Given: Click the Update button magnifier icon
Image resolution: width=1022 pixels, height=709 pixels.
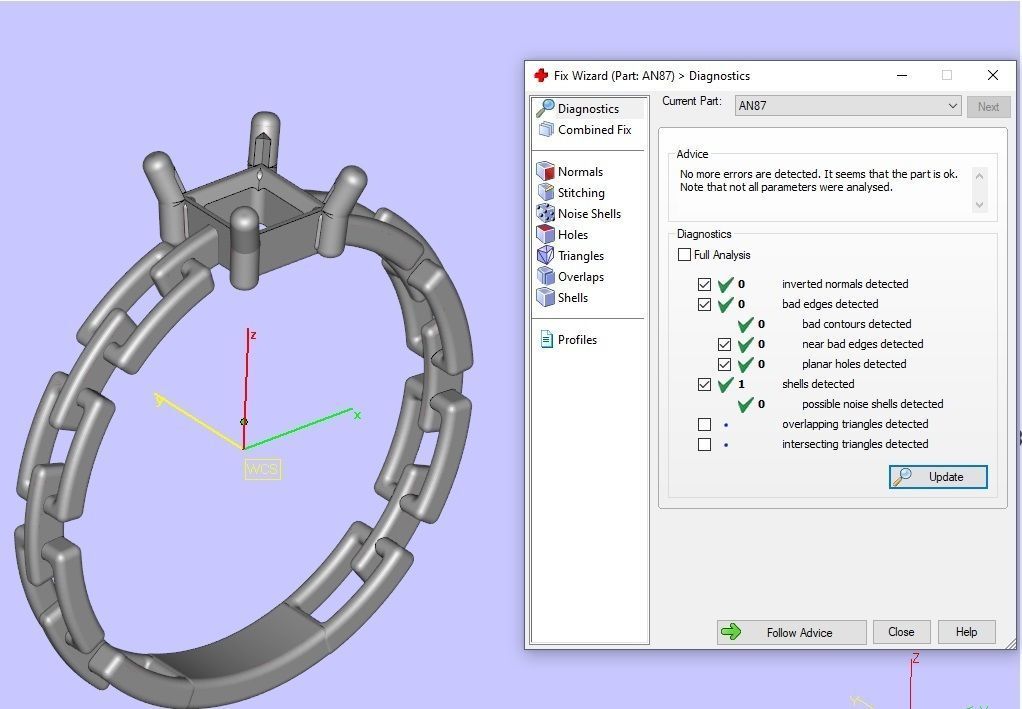Looking at the screenshot, I should pyautogui.click(x=902, y=477).
